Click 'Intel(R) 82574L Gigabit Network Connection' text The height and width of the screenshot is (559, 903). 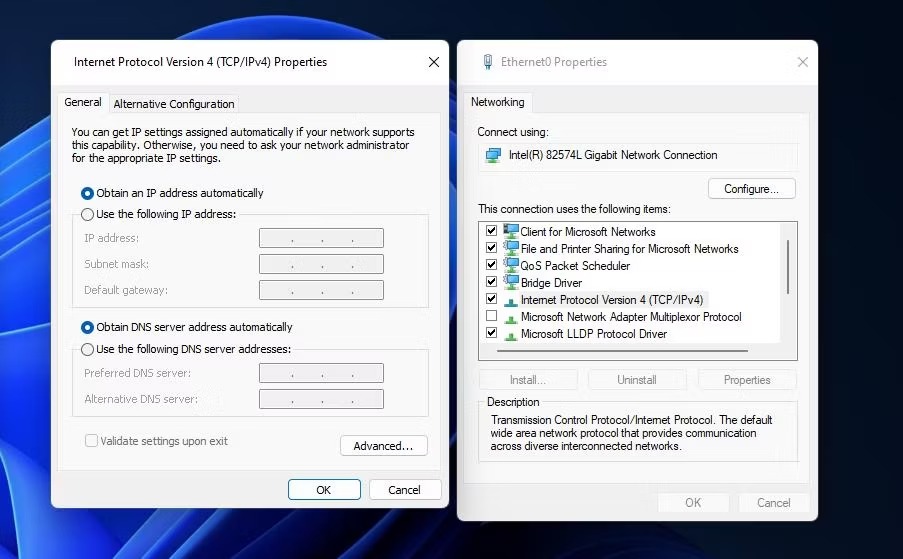tap(613, 155)
